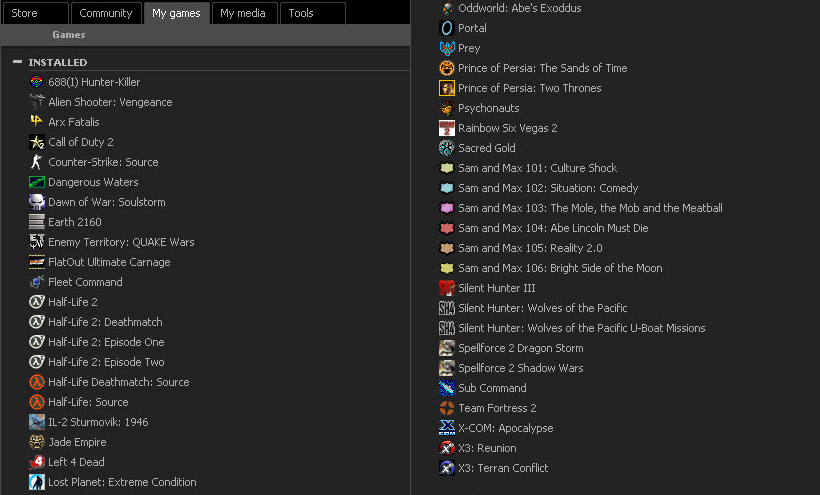Click the Team Fortress 2 icon
820x495 pixels.
pos(447,408)
